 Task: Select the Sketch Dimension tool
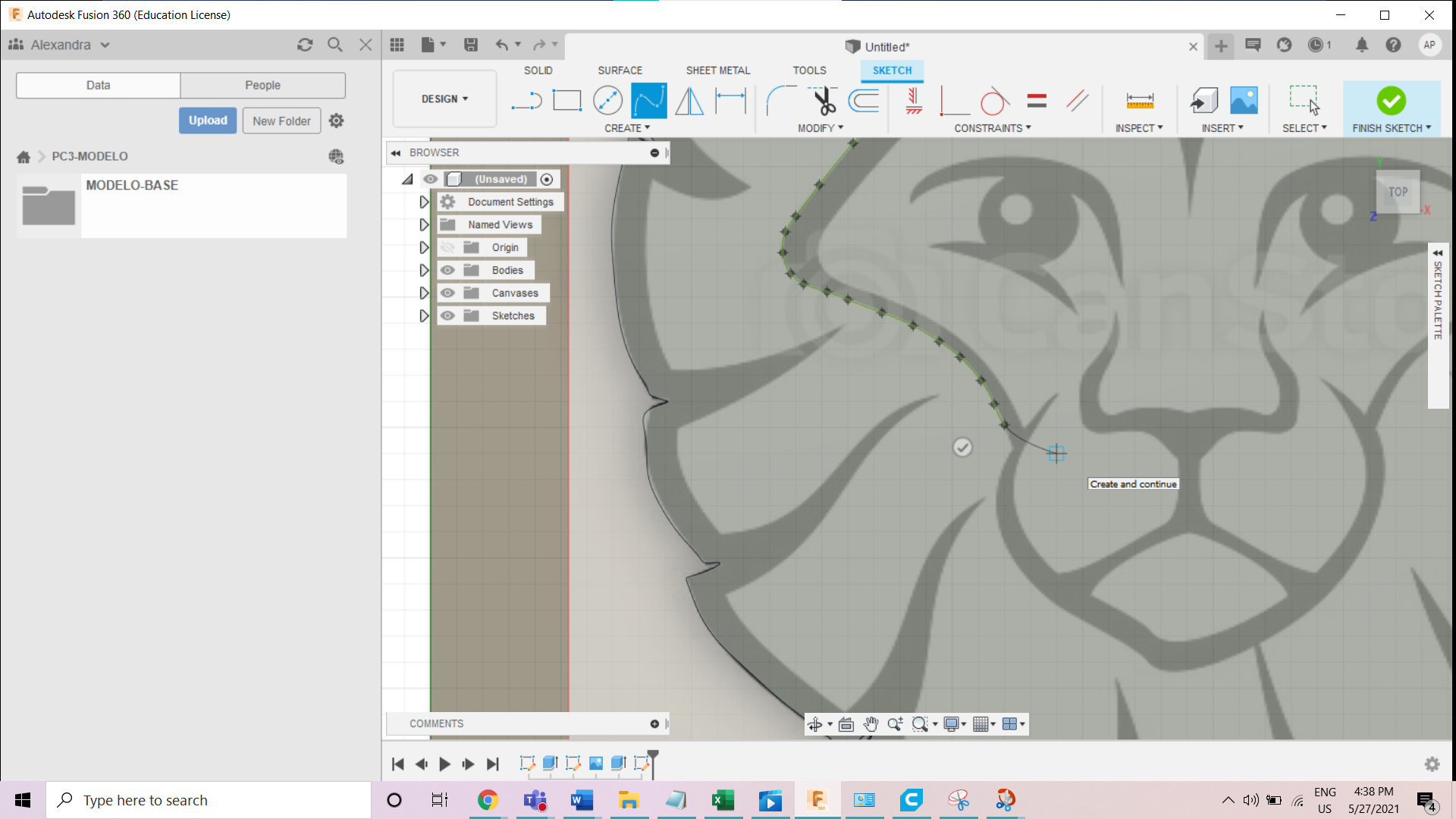coord(730,100)
